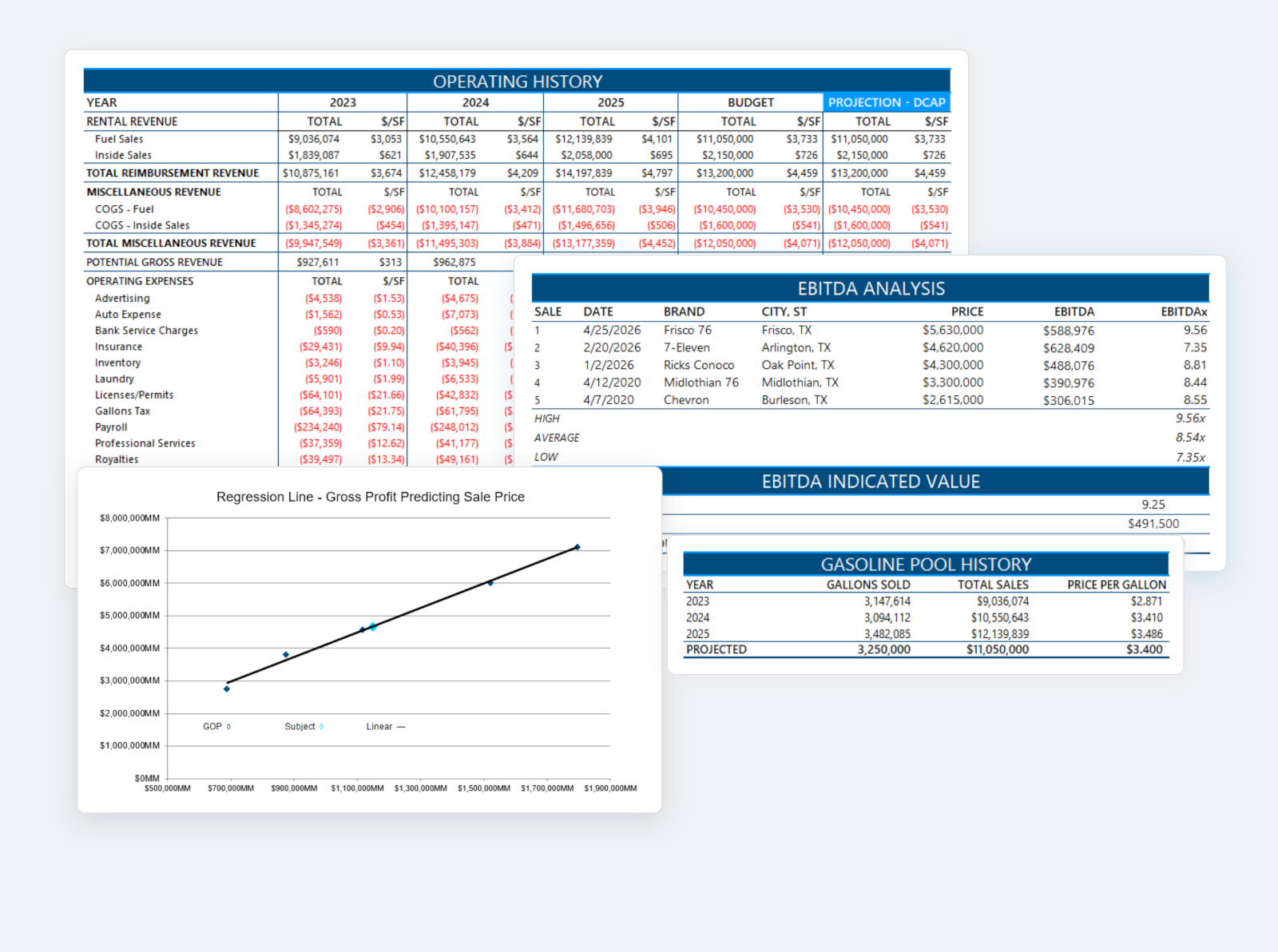
Task: Click POTENTIAL GROSS REVENUE row label
Action: (154, 262)
